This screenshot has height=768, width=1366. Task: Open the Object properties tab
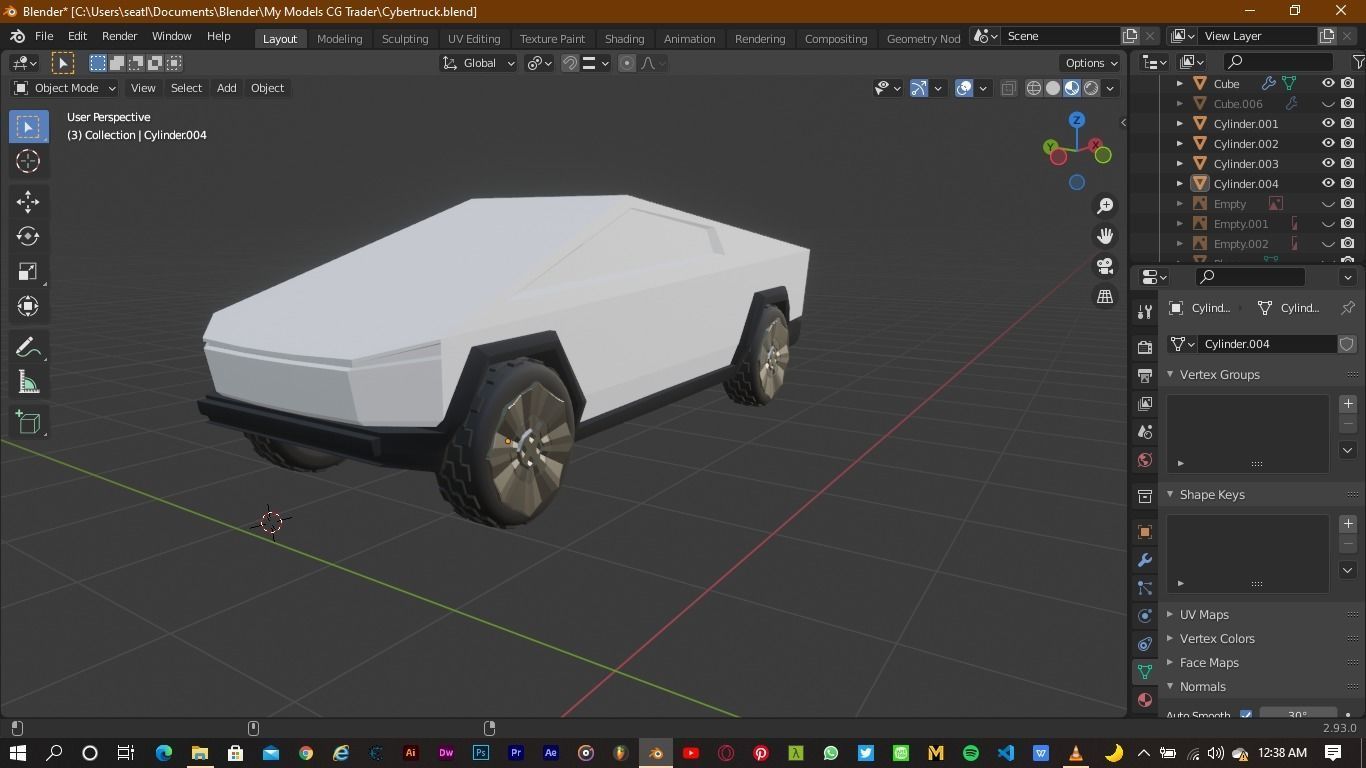click(x=1145, y=531)
